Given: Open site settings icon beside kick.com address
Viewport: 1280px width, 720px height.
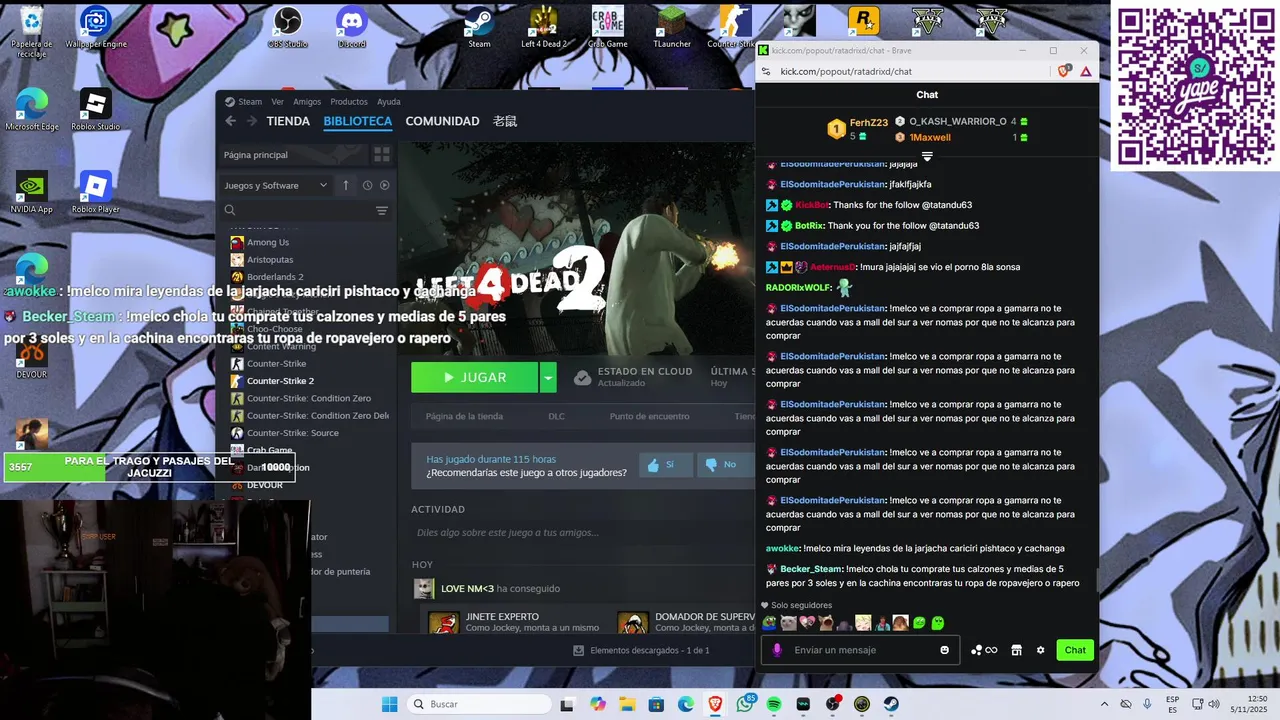Looking at the screenshot, I should click(766, 71).
